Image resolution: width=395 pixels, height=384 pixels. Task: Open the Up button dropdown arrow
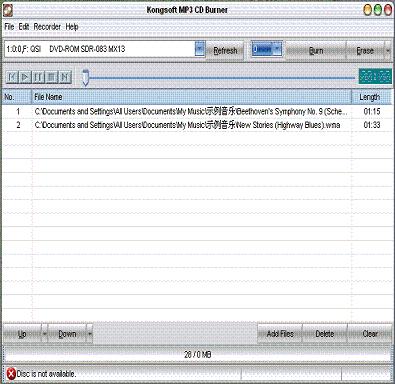(44, 334)
